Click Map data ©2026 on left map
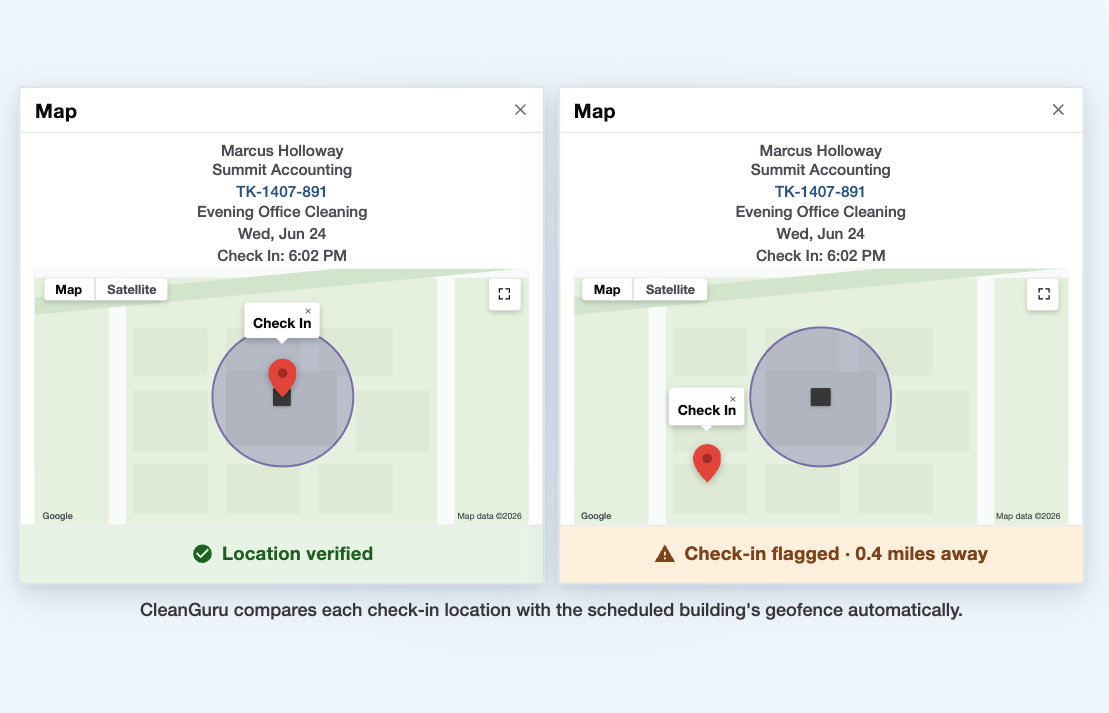1109x713 pixels. [489, 516]
